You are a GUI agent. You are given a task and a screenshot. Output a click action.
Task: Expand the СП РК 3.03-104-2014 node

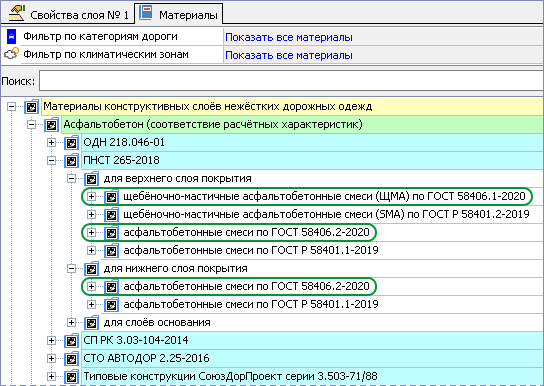[x=51, y=341]
